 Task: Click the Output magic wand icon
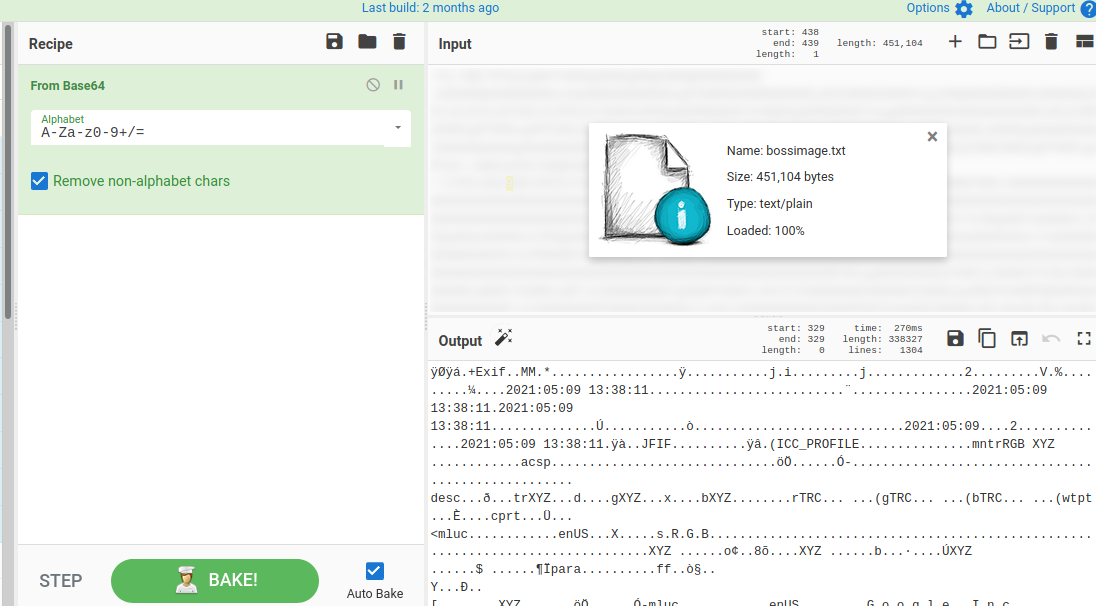tap(504, 339)
